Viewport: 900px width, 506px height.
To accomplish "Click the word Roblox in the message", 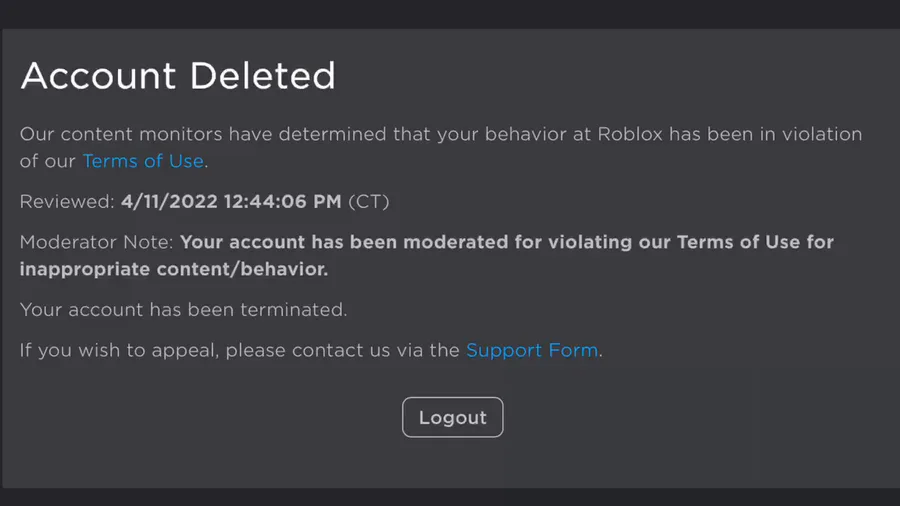I will tap(630, 134).
